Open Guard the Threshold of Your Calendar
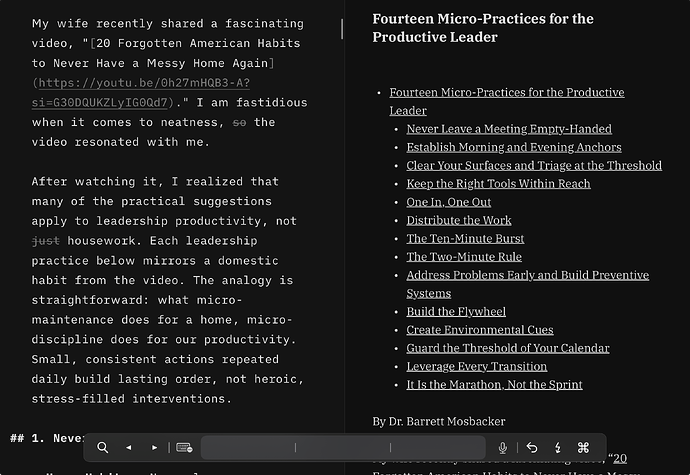The height and width of the screenshot is (475, 690). tap(507, 348)
